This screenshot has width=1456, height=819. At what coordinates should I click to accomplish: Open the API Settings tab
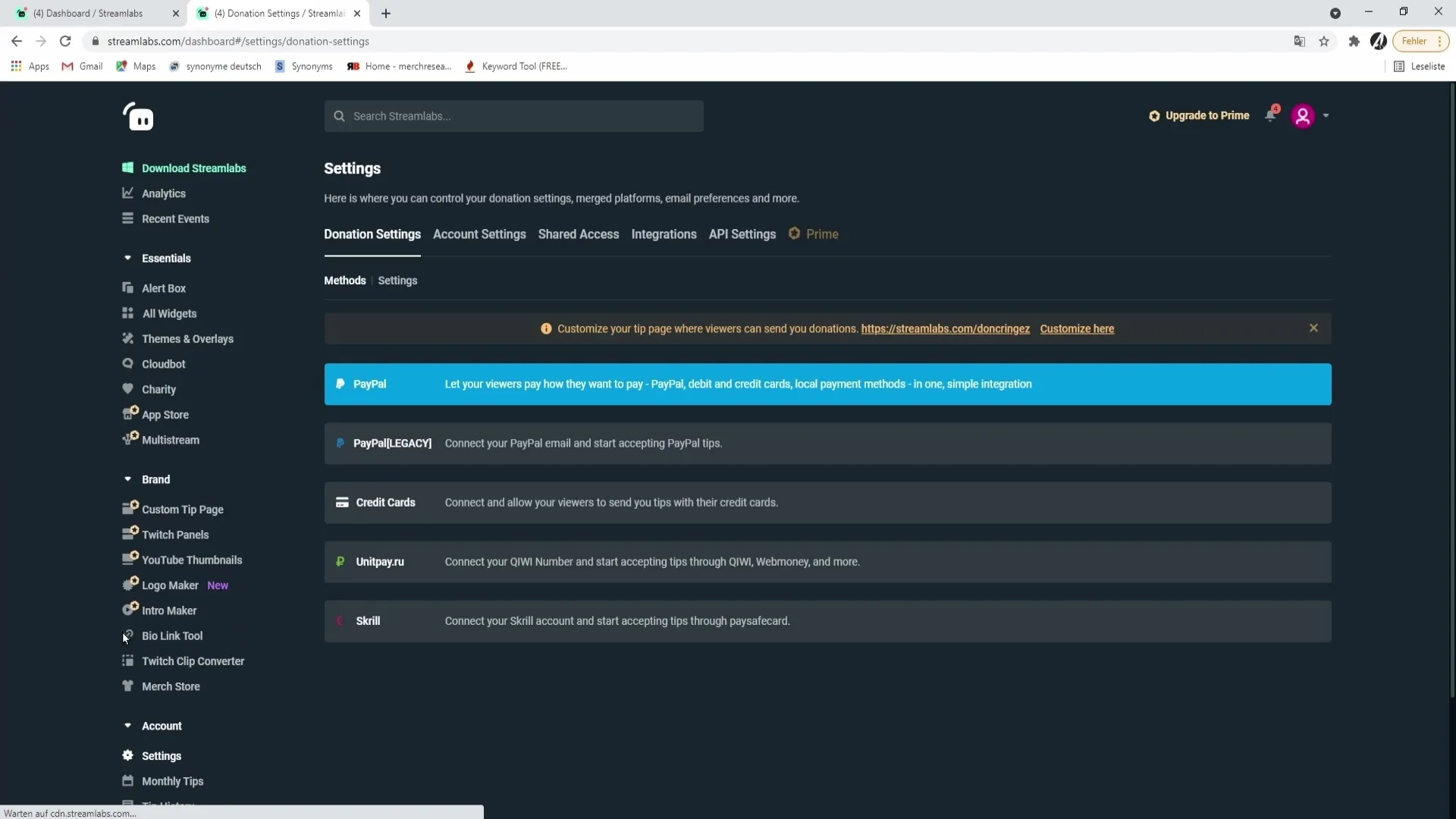click(742, 234)
